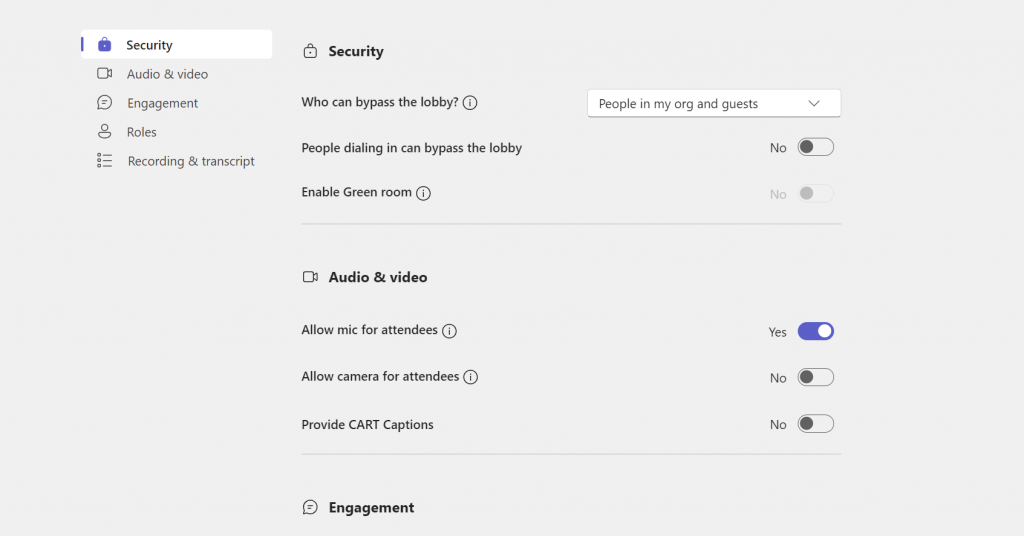
Task: Click the Audio & video camera sidebar icon
Action: coord(105,74)
